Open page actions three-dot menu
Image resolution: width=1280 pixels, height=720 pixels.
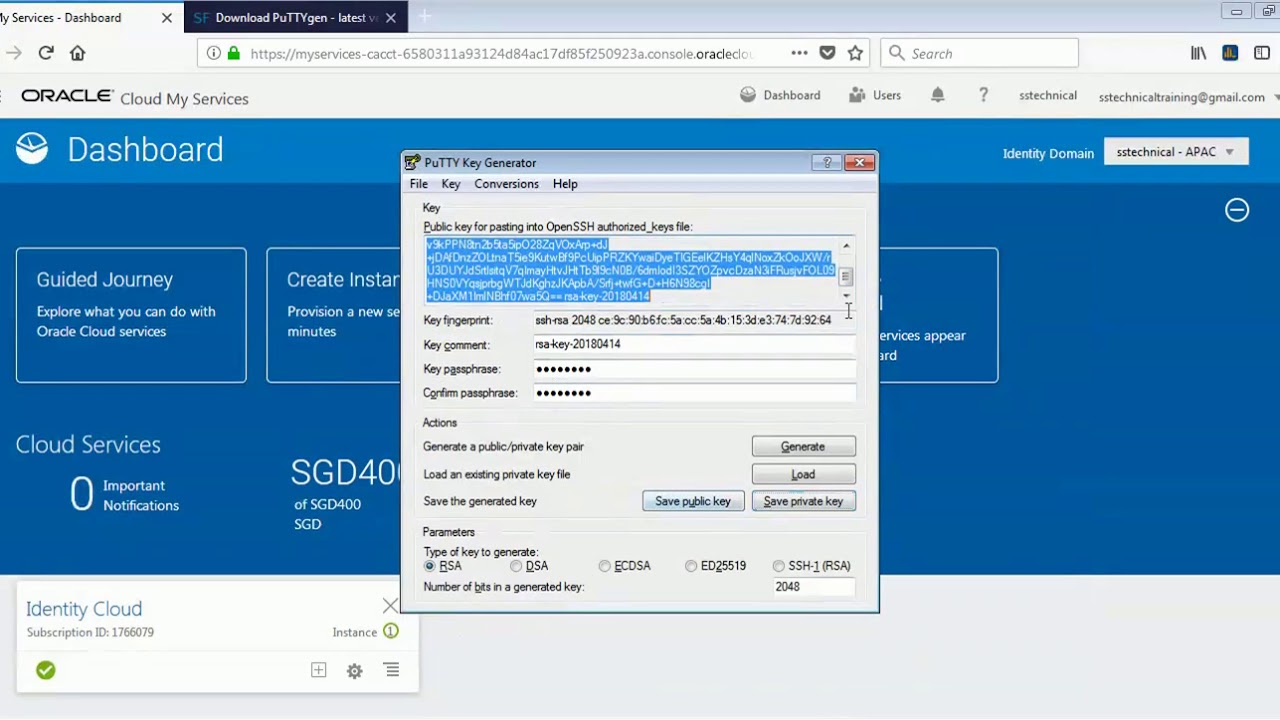pyautogui.click(x=799, y=53)
